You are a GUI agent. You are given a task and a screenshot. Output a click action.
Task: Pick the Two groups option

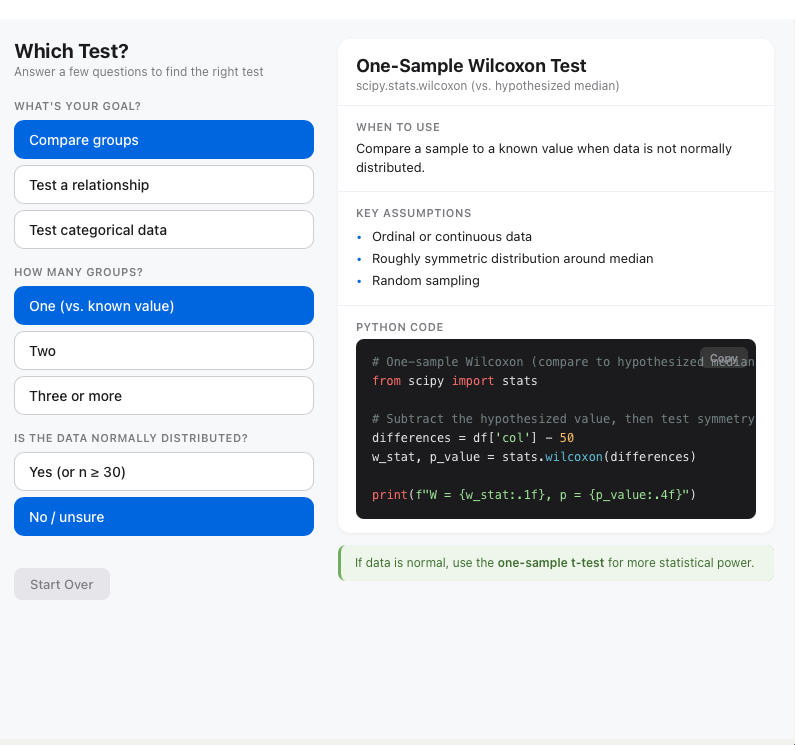tap(164, 350)
